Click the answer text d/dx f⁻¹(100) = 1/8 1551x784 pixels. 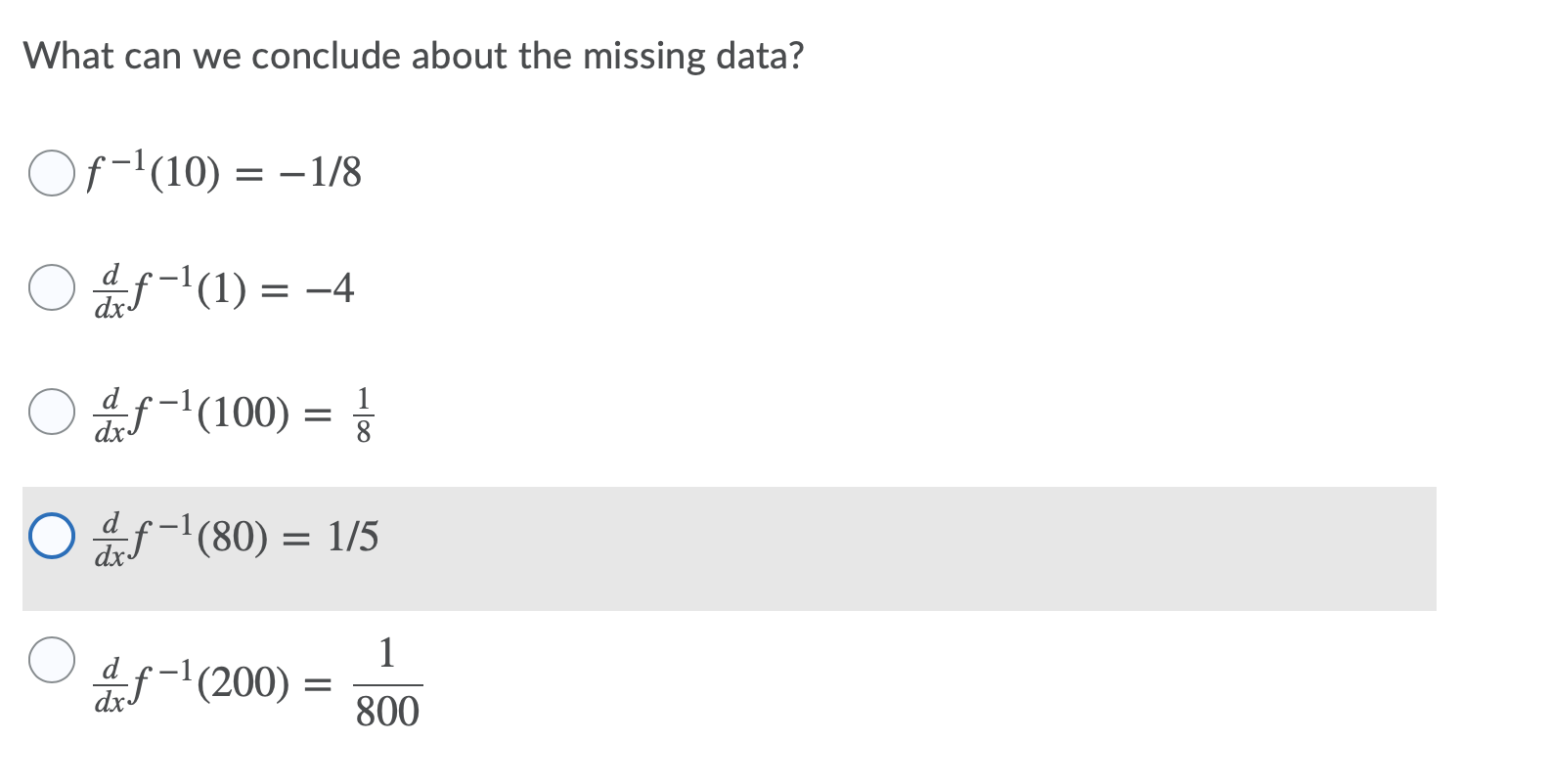[x=235, y=412]
